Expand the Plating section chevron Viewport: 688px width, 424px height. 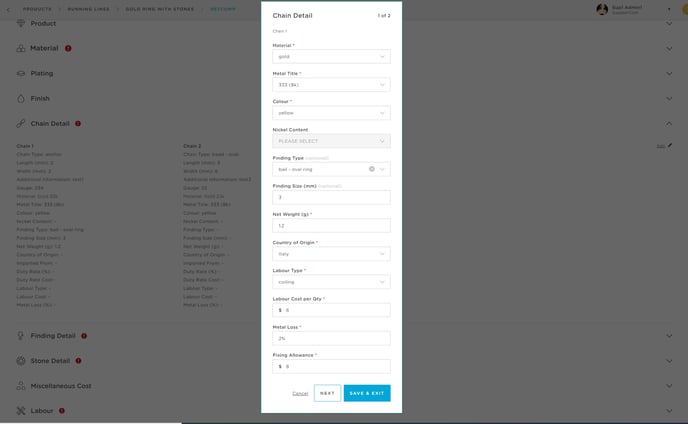click(x=669, y=73)
